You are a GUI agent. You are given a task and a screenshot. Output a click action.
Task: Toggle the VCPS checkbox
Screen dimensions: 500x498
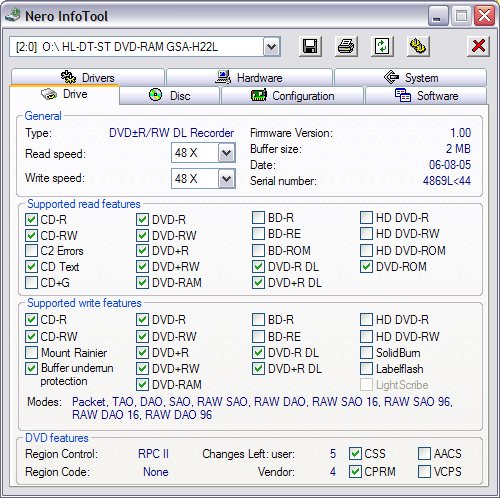click(424, 471)
